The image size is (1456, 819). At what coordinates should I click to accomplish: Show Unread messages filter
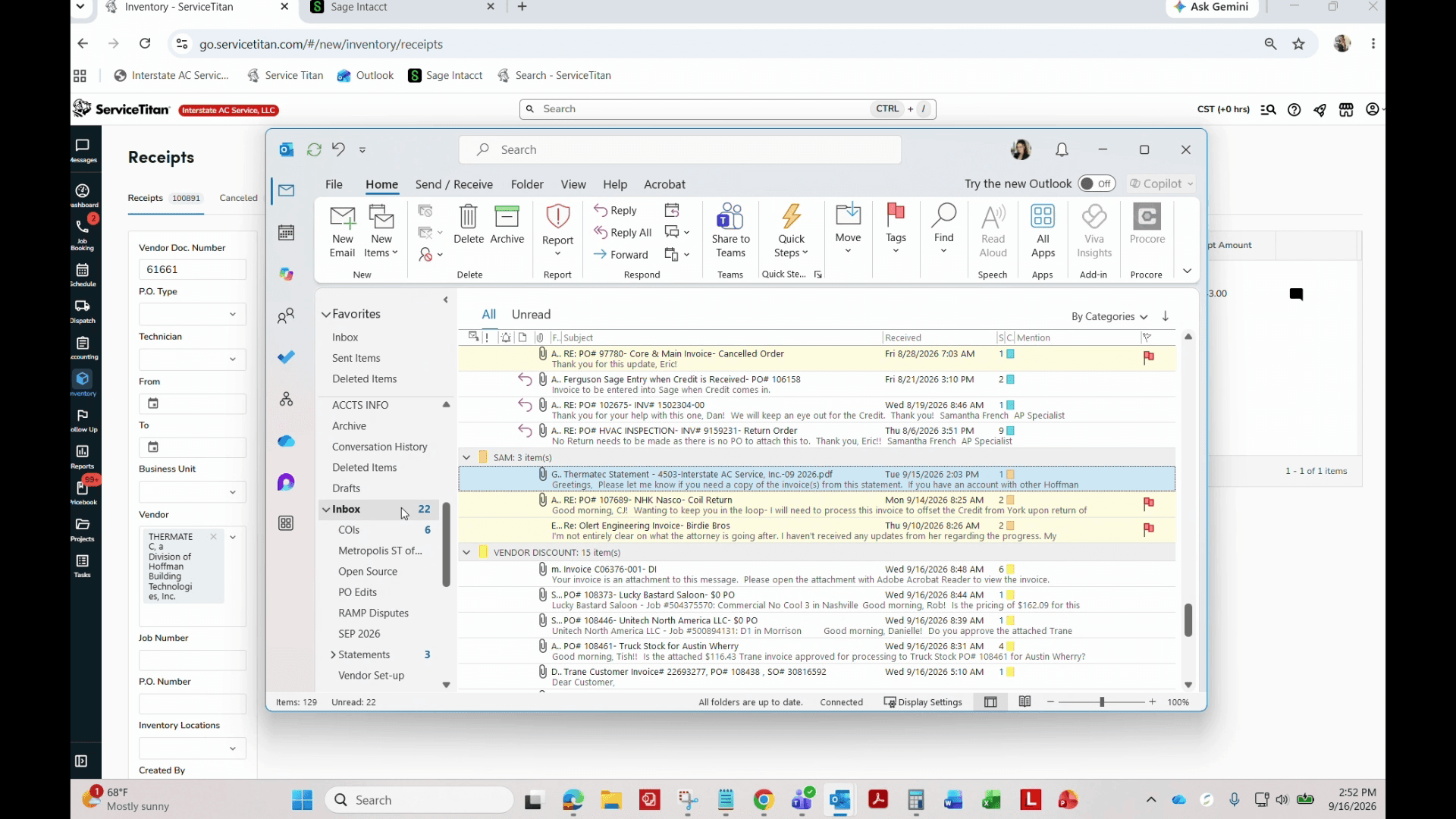click(531, 315)
